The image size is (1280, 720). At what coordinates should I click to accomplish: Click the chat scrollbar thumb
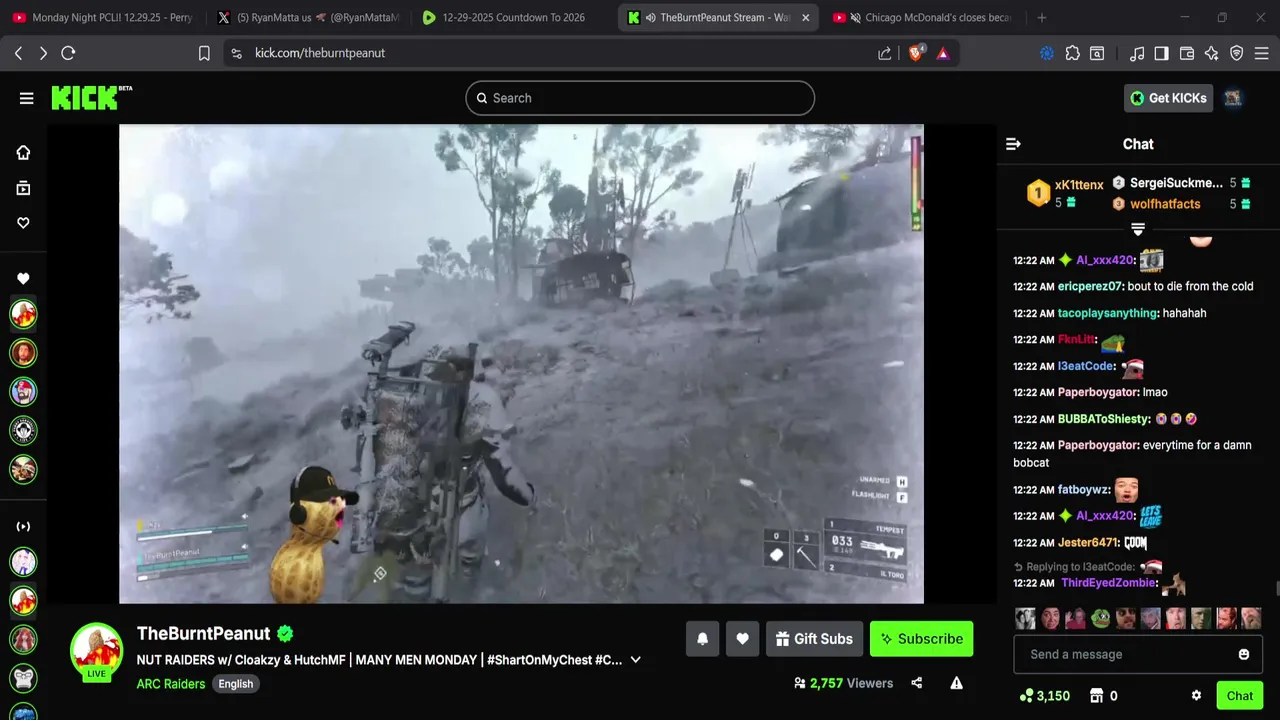pyautogui.click(x=1276, y=588)
